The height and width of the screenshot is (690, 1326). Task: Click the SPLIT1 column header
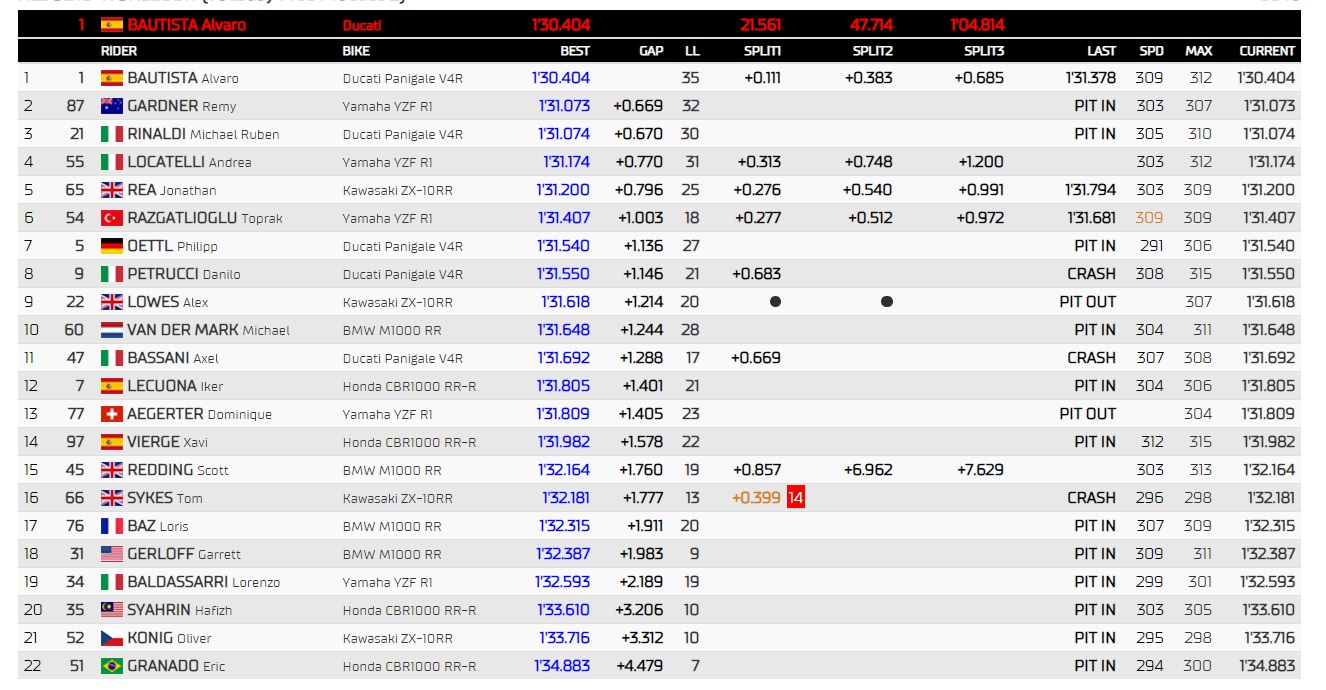tap(763, 51)
